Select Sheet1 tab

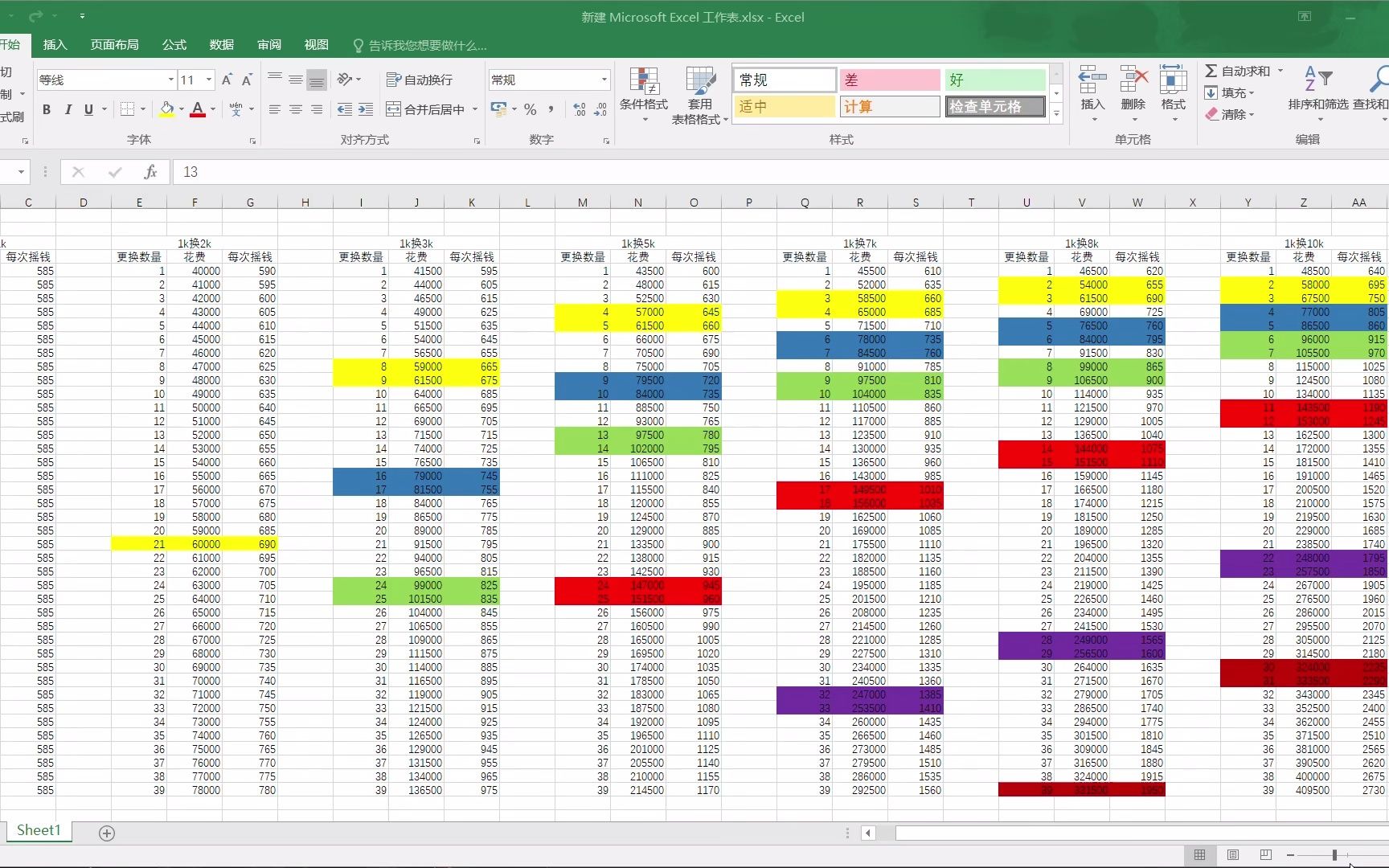pos(38,830)
